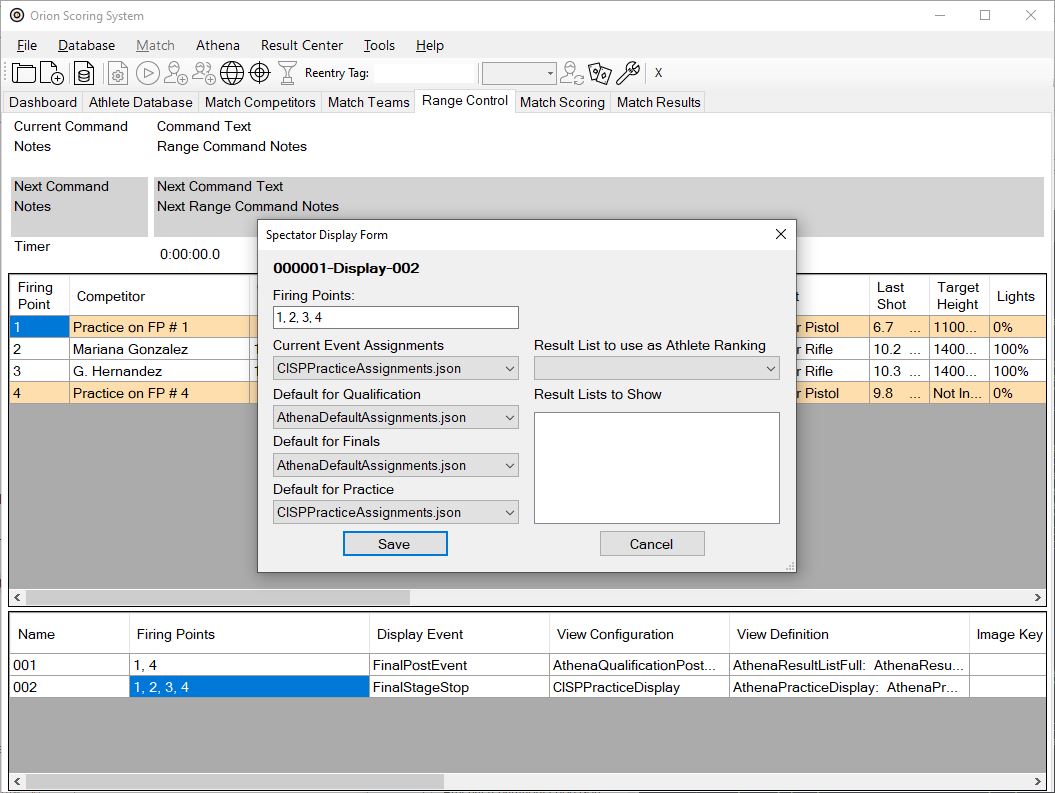Click the scoring cards icon in toolbar
This screenshot has height=793, width=1055.
coord(599,72)
